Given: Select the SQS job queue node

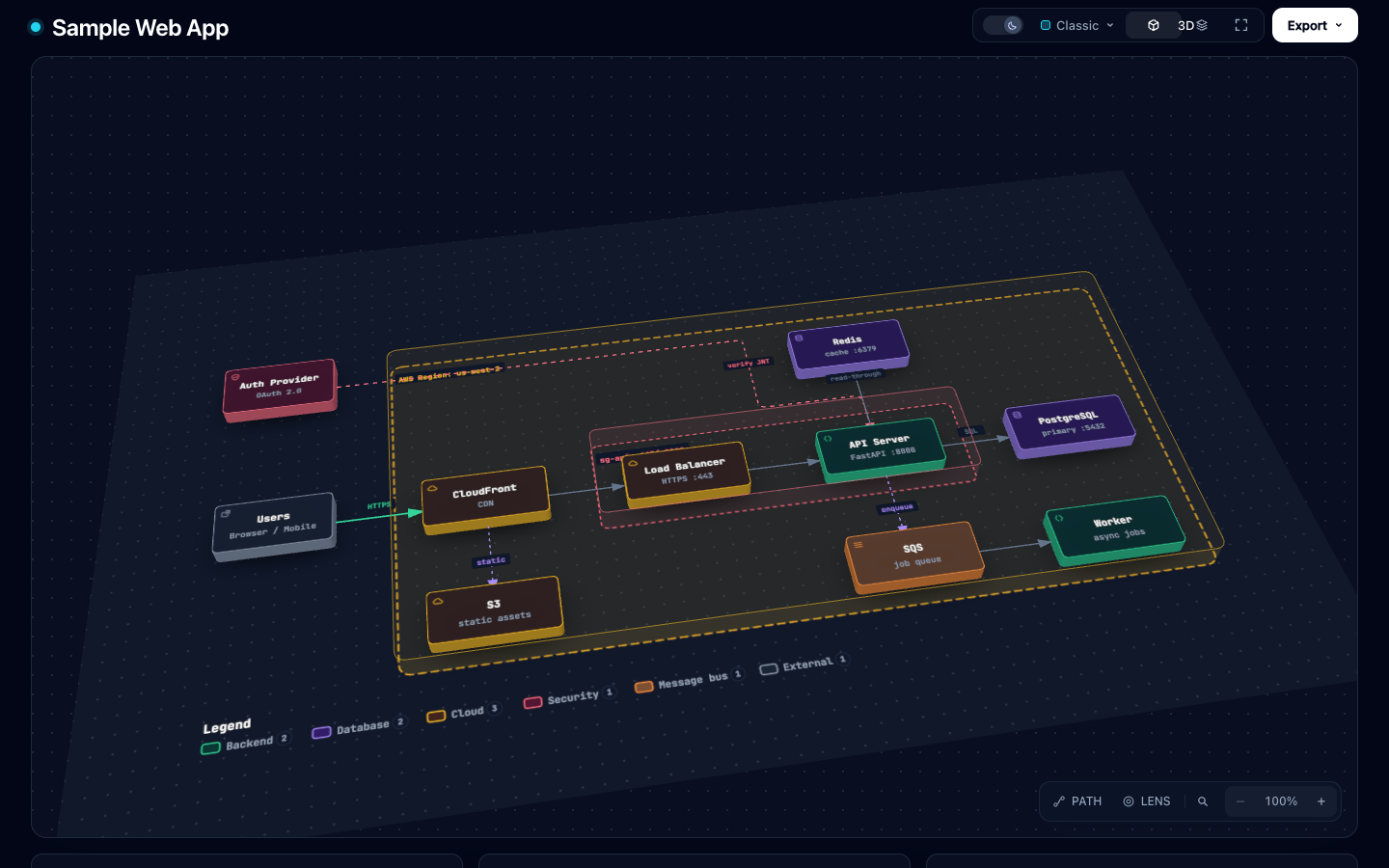Looking at the screenshot, I should tap(913, 556).
